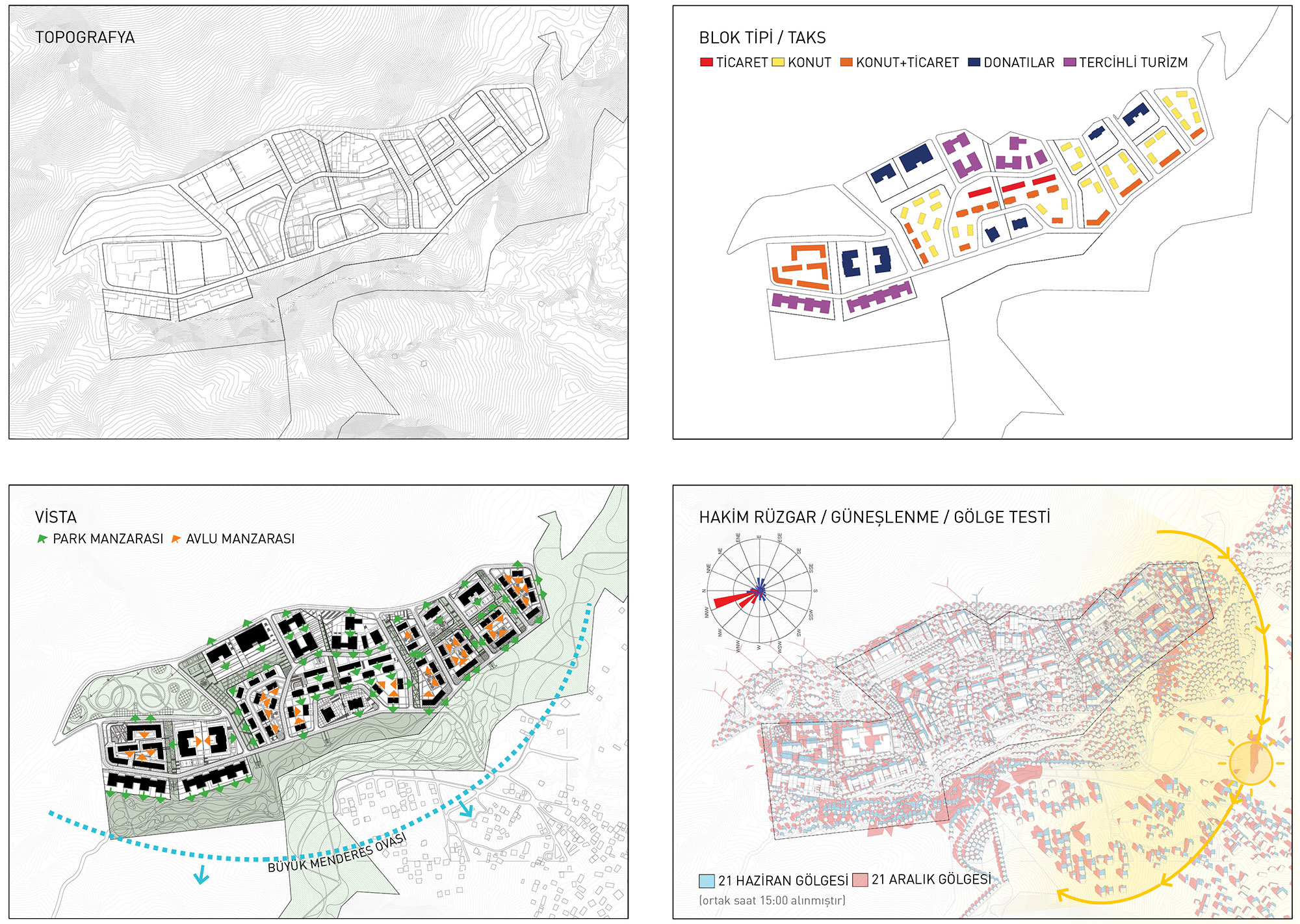Click the BLOK TİPİ / TAKS heading
This screenshot has height=924, width=1300.
pos(762,38)
